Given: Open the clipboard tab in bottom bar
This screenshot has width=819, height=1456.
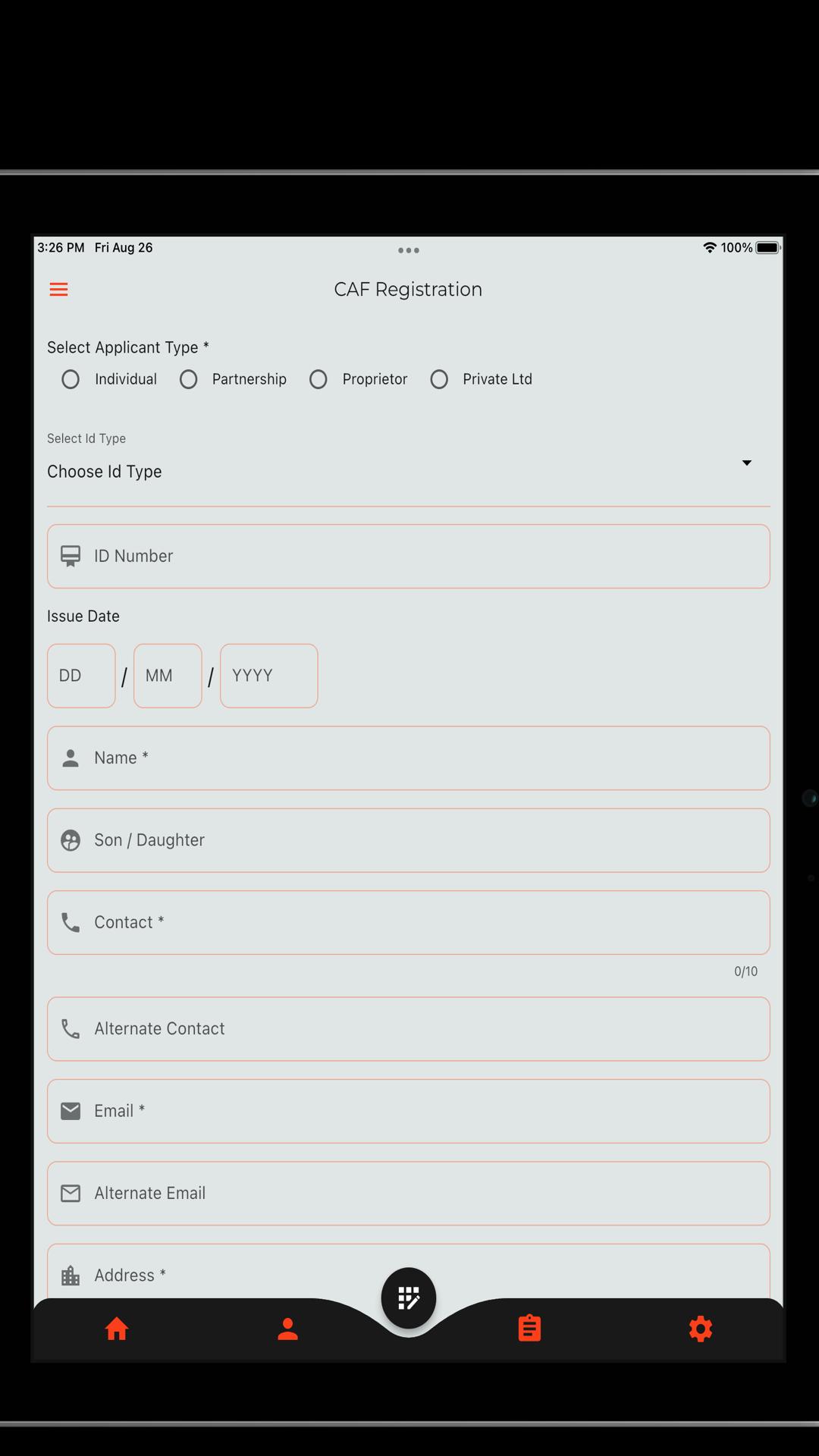Looking at the screenshot, I should pos(529,1328).
